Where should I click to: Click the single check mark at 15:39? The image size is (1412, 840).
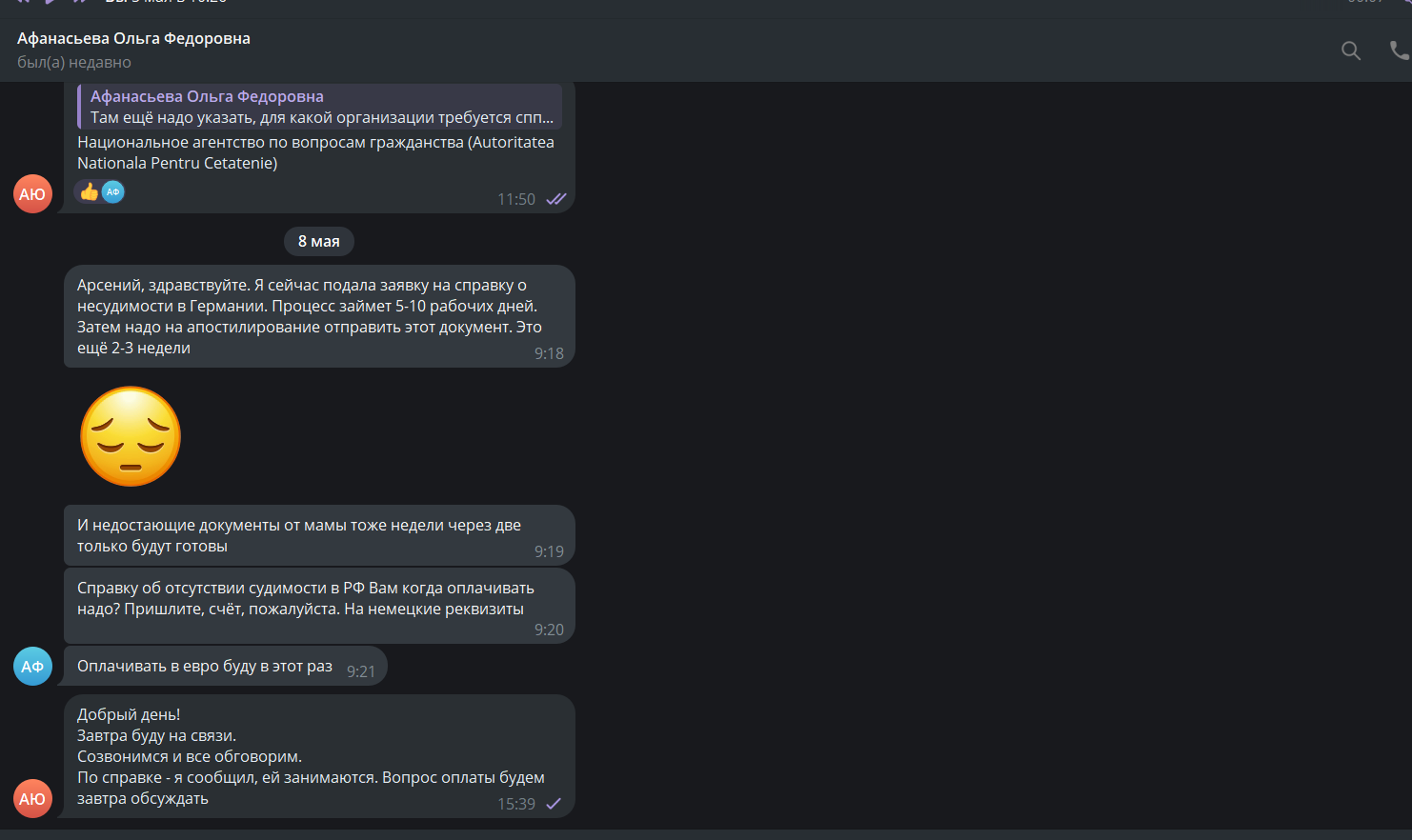tap(554, 804)
